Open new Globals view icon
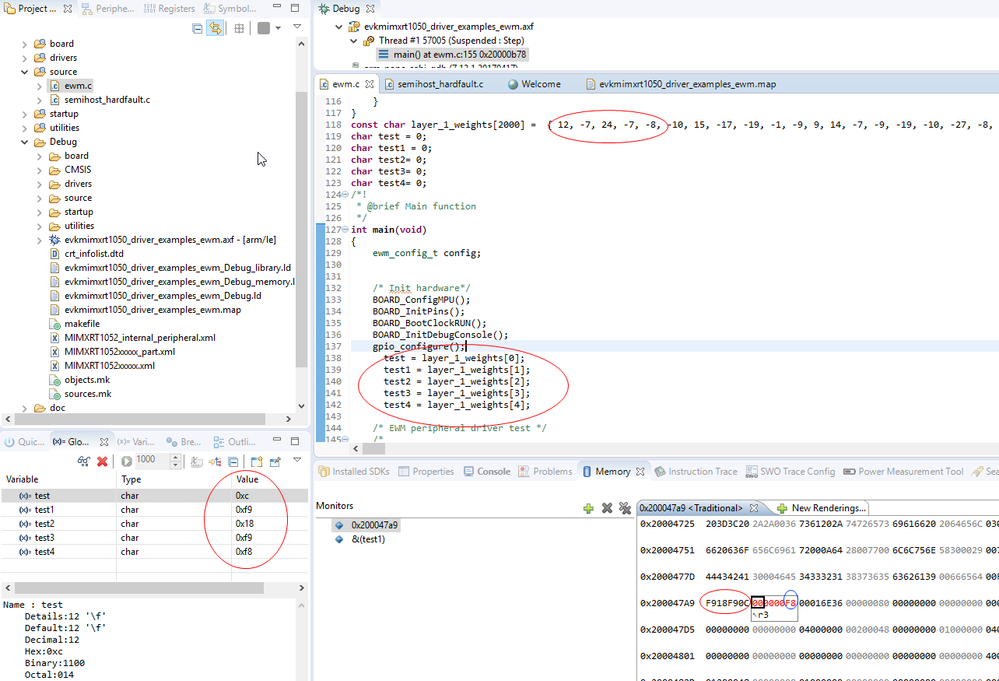999x681 pixels. click(257, 461)
